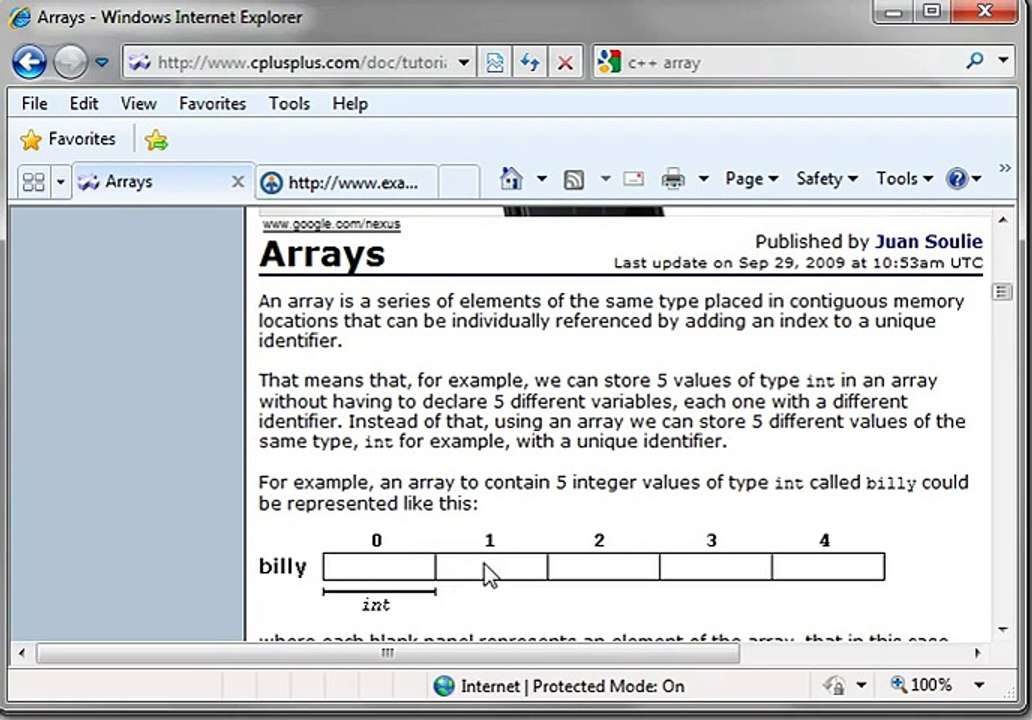Expand the zoom level dropdown arrow
Screen dimensions: 1032x720
pyautogui.click(x=979, y=684)
